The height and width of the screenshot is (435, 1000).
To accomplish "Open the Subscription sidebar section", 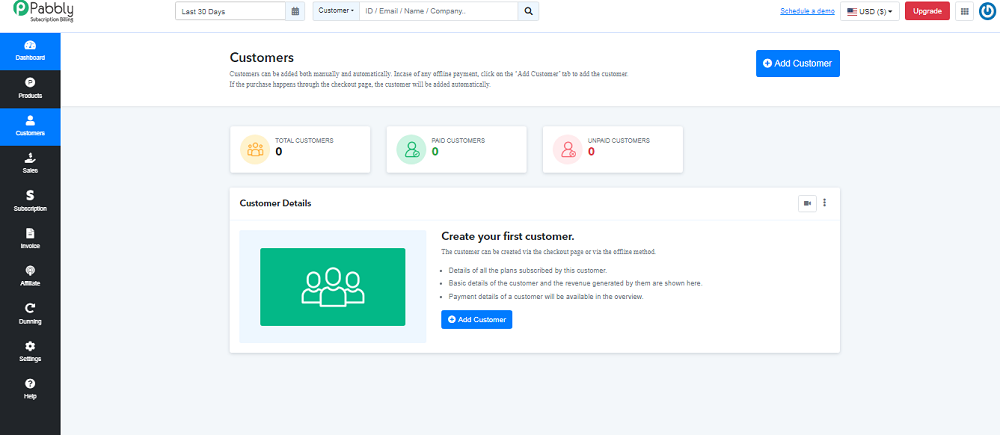I will click(x=30, y=202).
